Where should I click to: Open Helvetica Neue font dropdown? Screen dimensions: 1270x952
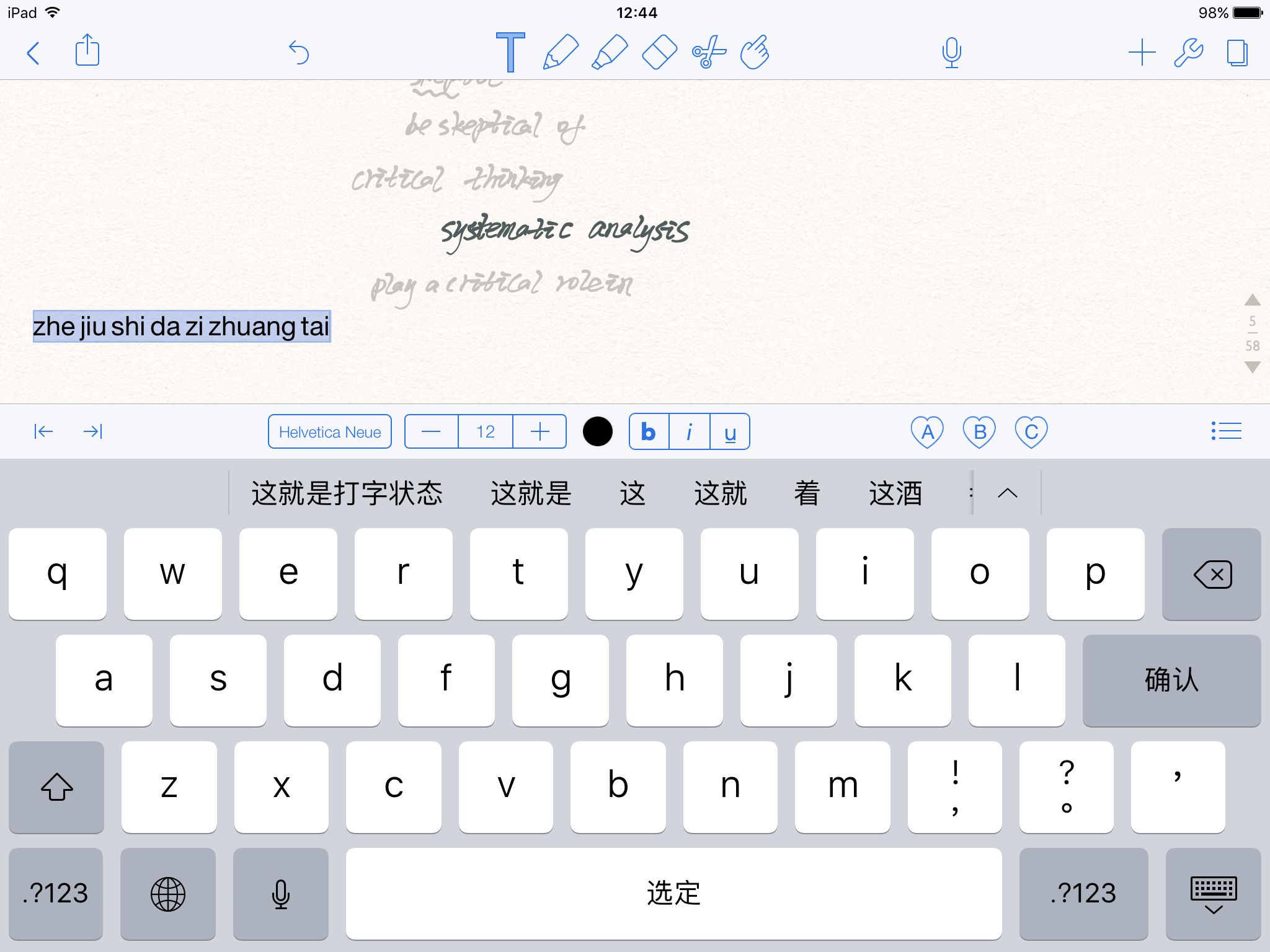tap(328, 432)
